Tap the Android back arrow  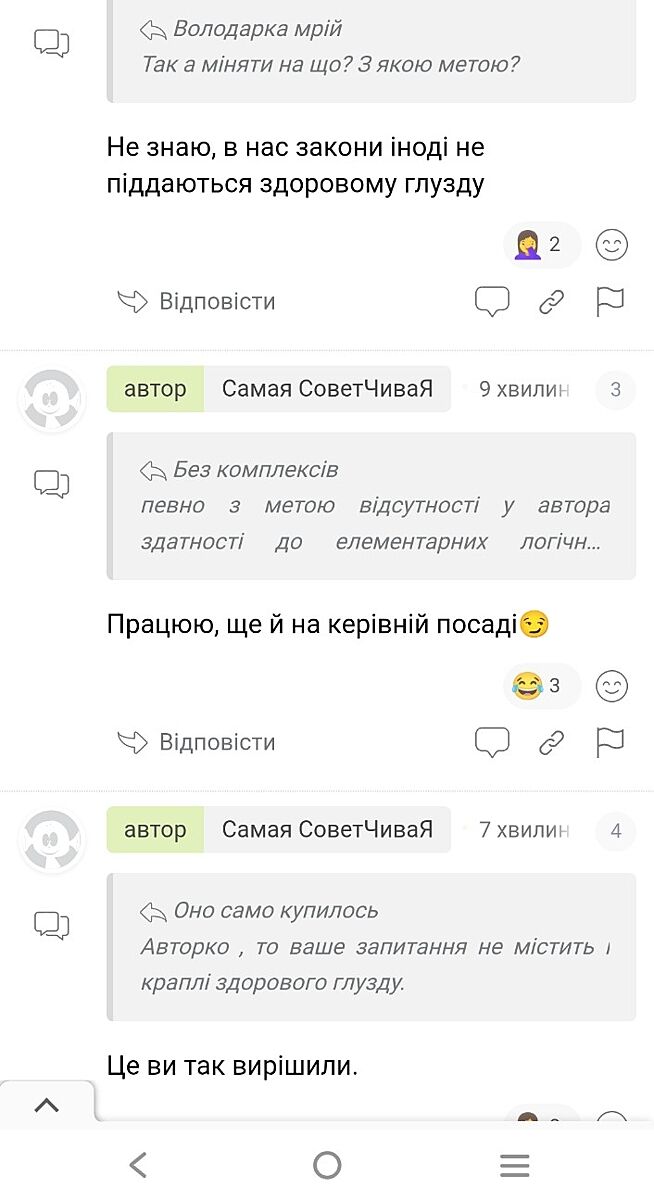(138, 1165)
